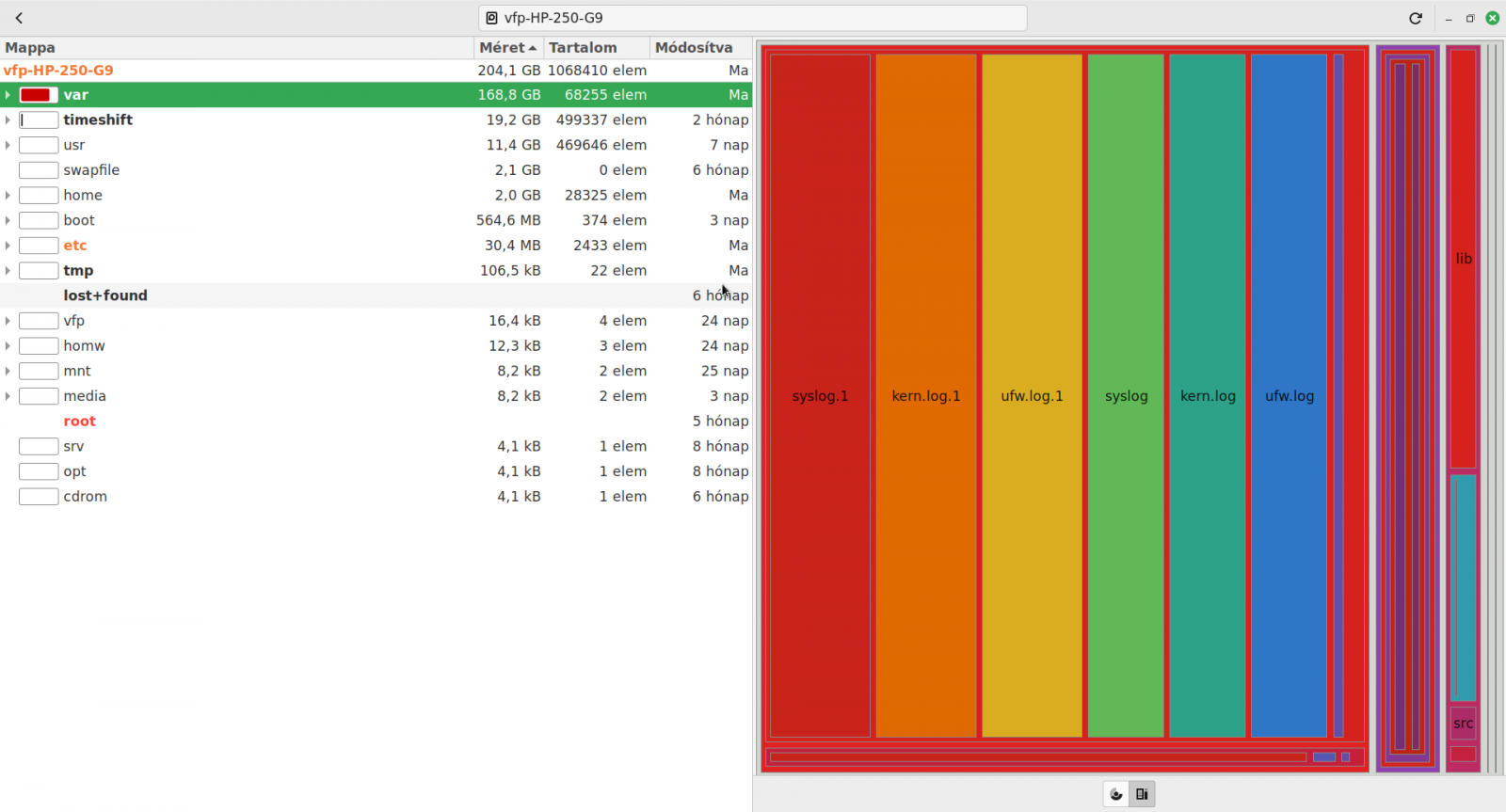Screen dimensions: 1506x812
Task: Click the red usage bar of var
Action: point(39,95)
